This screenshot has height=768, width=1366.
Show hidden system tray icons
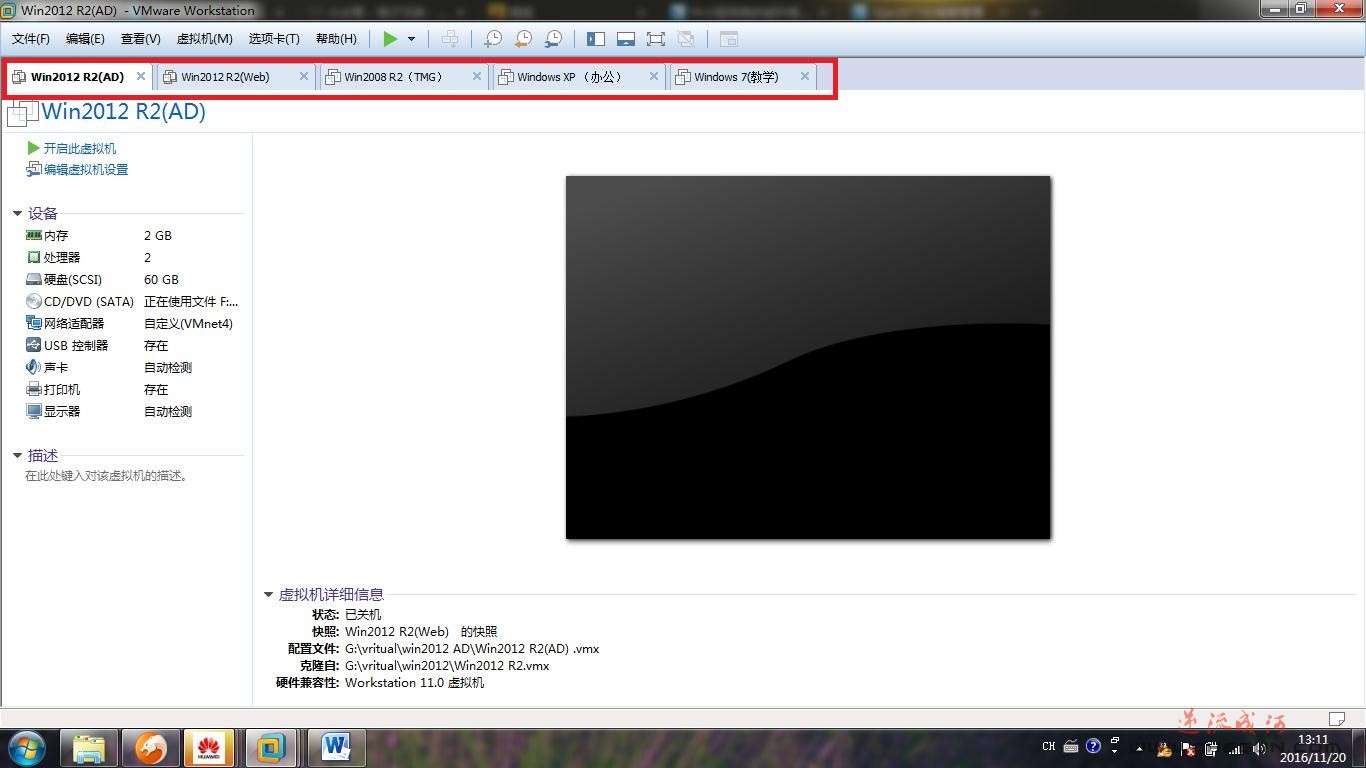click(1139, 747)
